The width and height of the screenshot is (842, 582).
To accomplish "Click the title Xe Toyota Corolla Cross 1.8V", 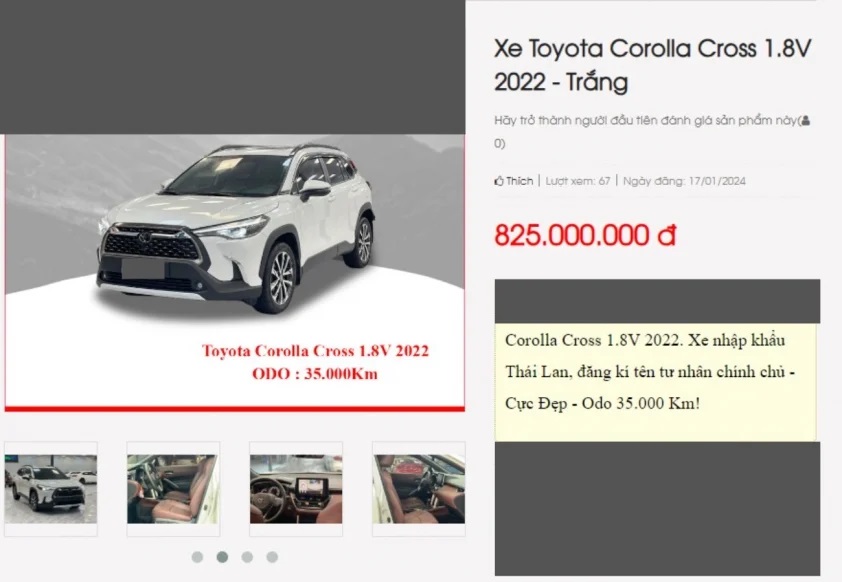I will (652, 49).
